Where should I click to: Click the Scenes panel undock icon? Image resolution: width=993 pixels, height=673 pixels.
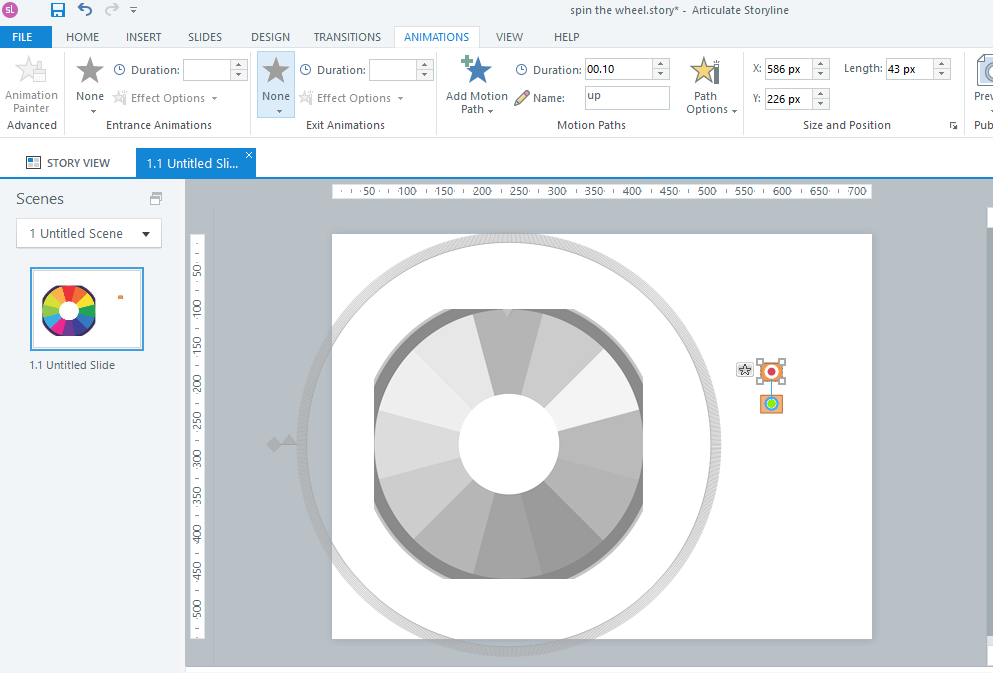click(x=155, y=198)
